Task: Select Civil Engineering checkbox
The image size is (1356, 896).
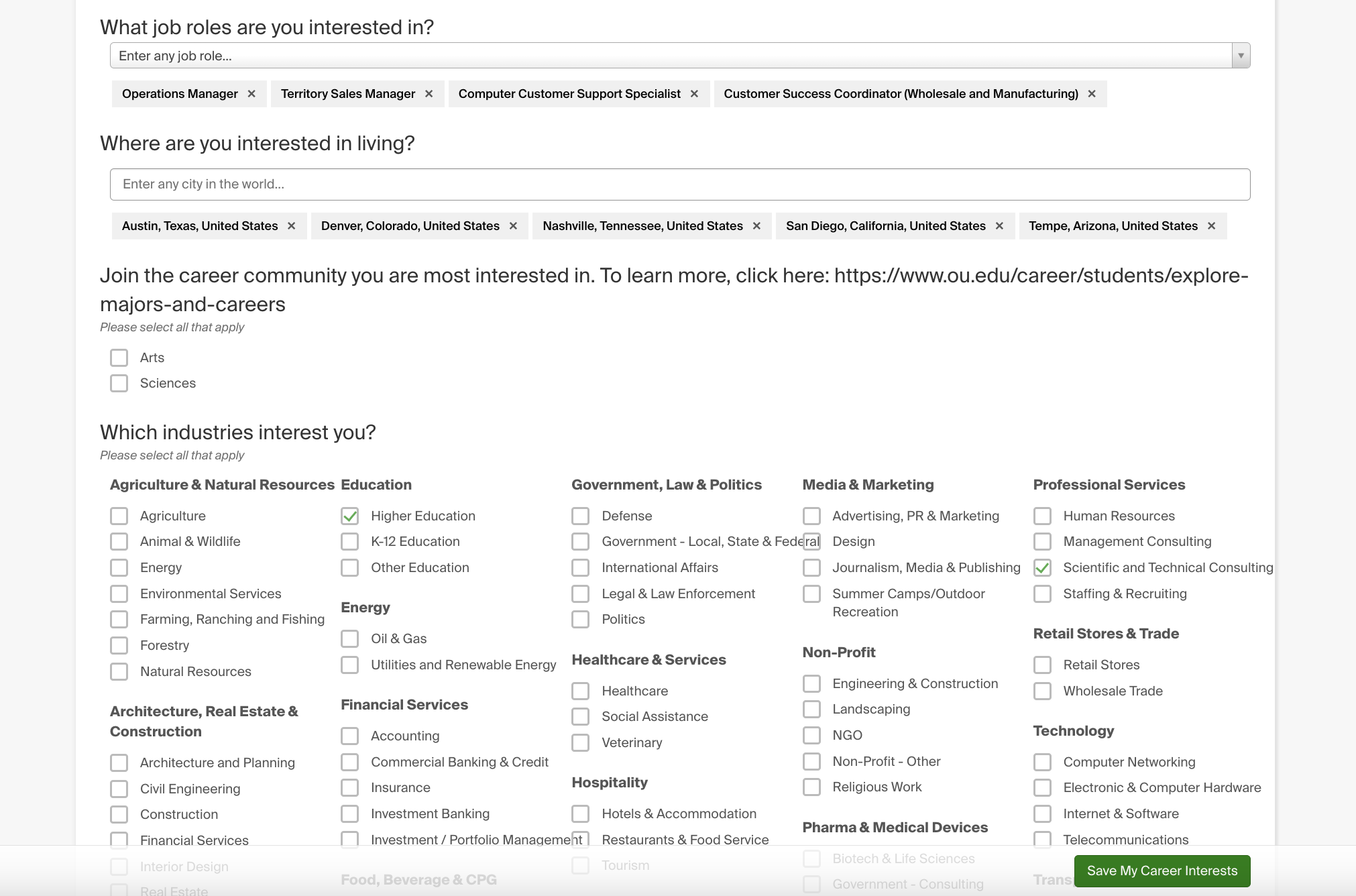Action: pyautogui.click(x=119, y=789)
